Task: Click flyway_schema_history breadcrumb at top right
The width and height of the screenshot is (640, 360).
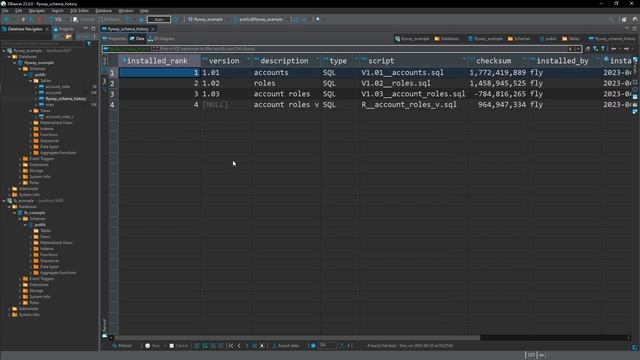Action: point(612,38)
